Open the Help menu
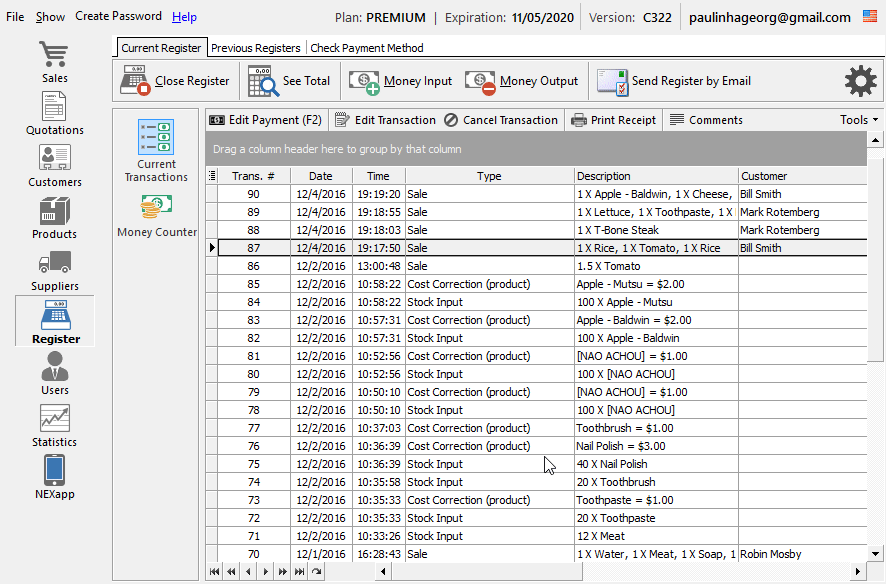886x584 pixels. tap(184, 17)
